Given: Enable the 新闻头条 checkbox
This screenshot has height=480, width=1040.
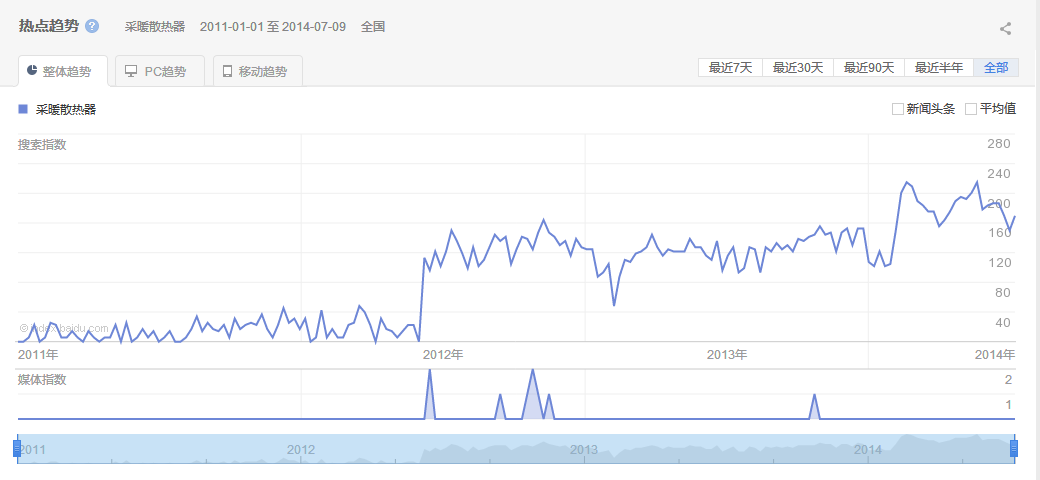Looking at the screenshot, I should 897,109.
